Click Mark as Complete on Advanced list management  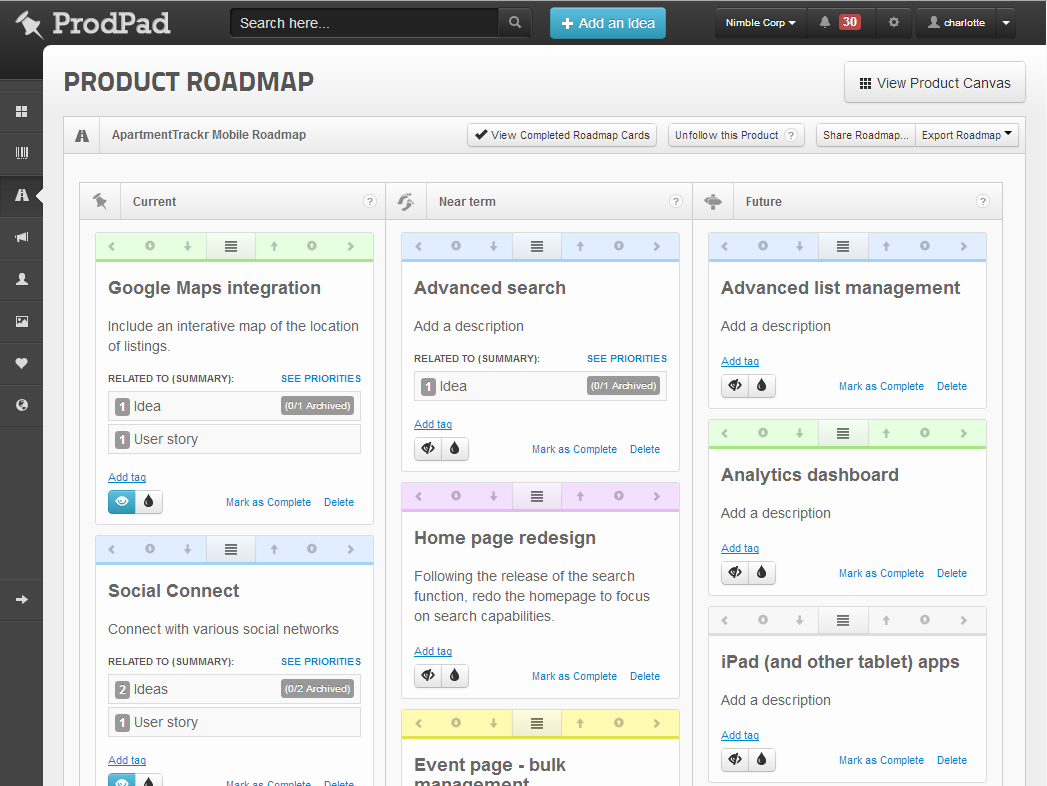pyautogui.click(x=881, y=386)
